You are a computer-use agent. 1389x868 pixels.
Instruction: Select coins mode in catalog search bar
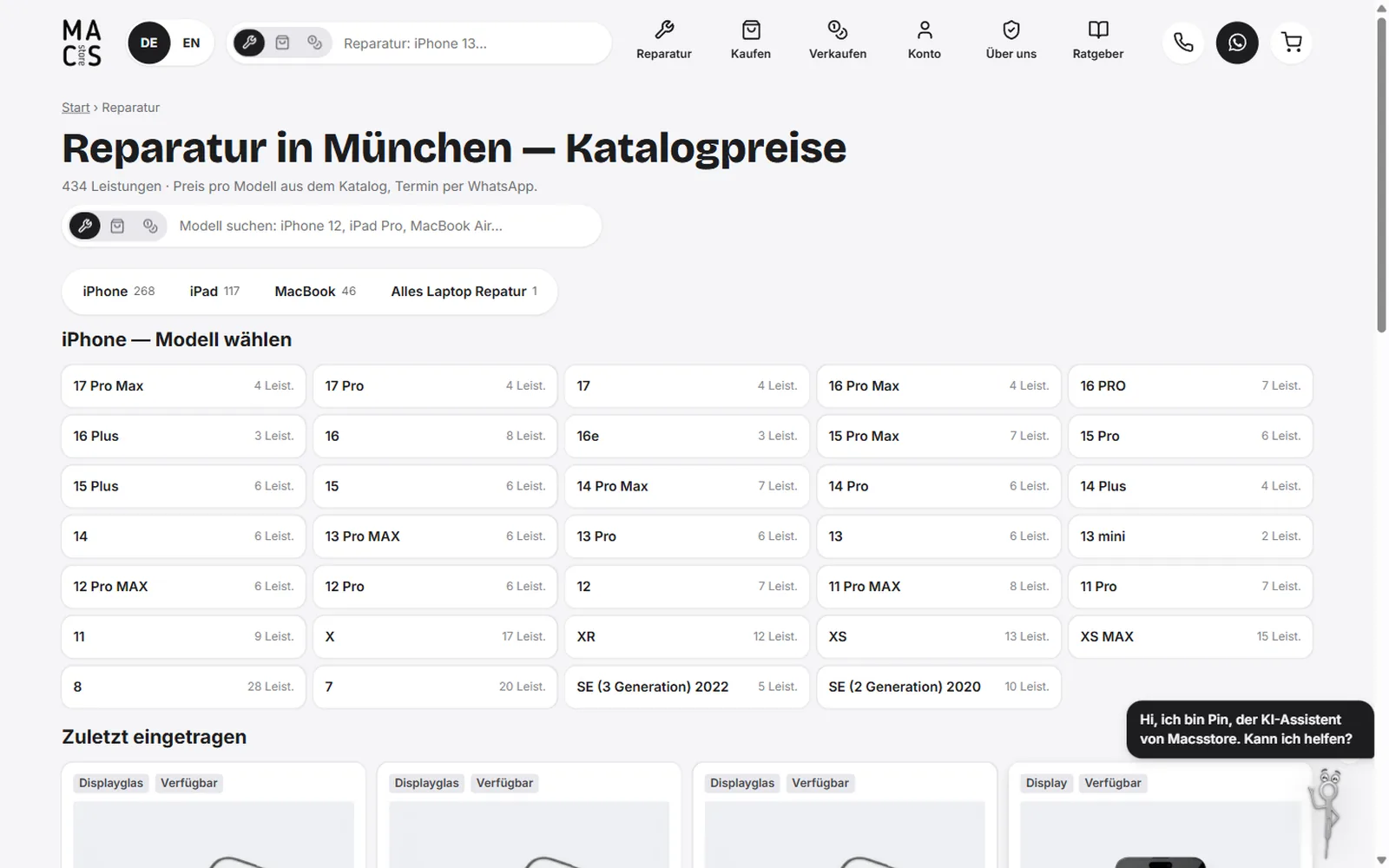tap(150, 226)
